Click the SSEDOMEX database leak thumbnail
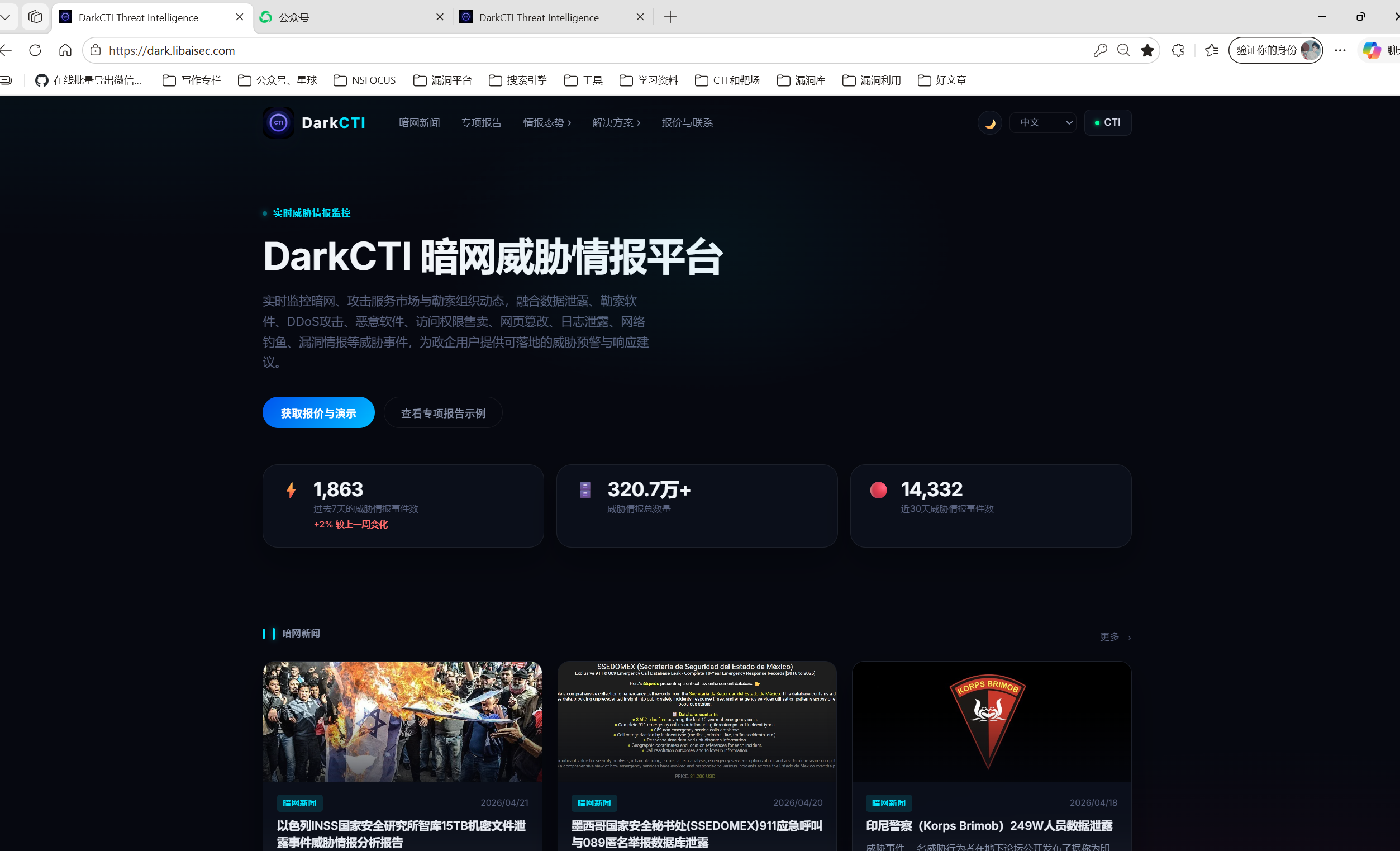This screenshot has width=1400, height=851. tap(697, 721)
